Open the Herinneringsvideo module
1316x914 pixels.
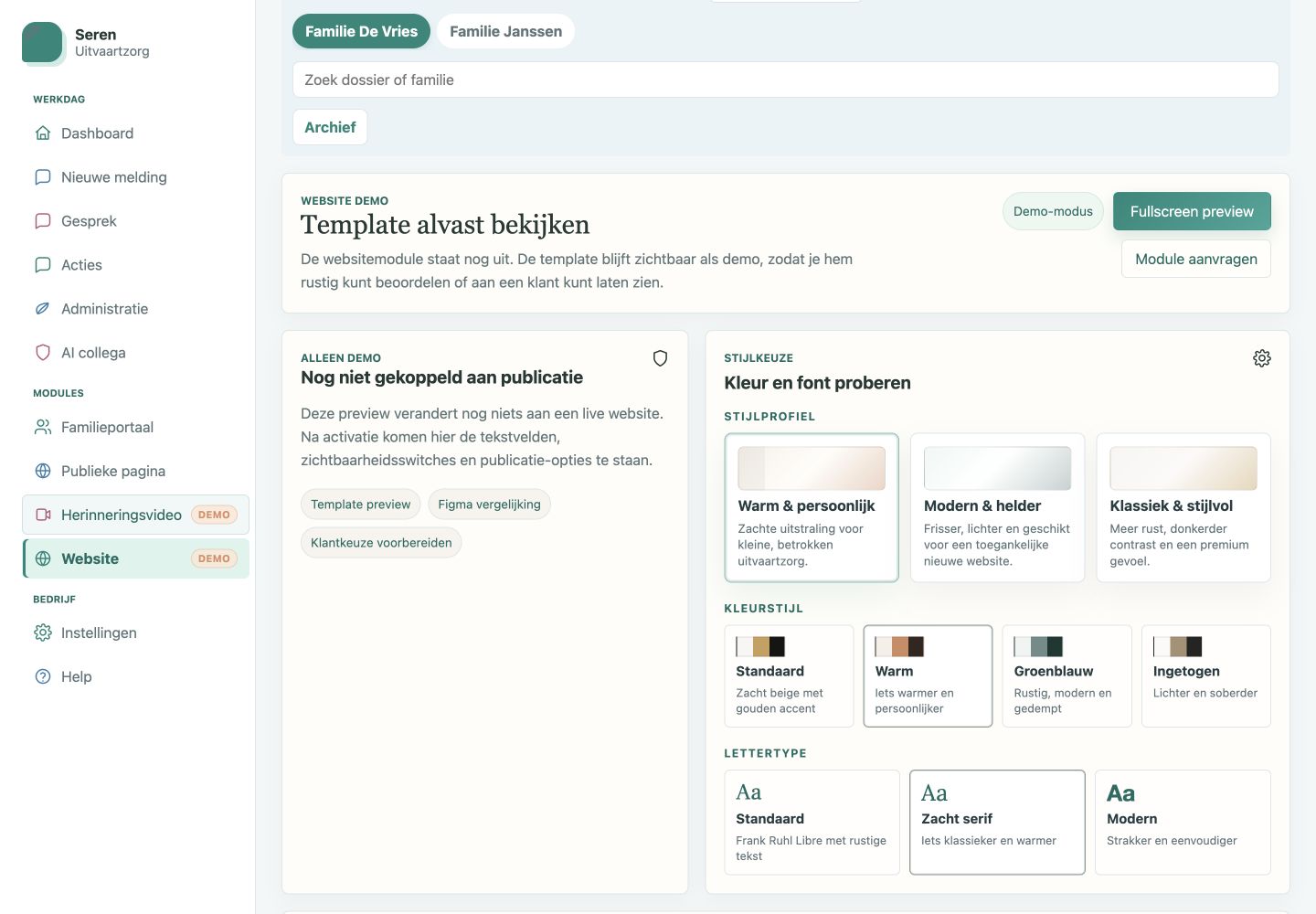[135, 515]
